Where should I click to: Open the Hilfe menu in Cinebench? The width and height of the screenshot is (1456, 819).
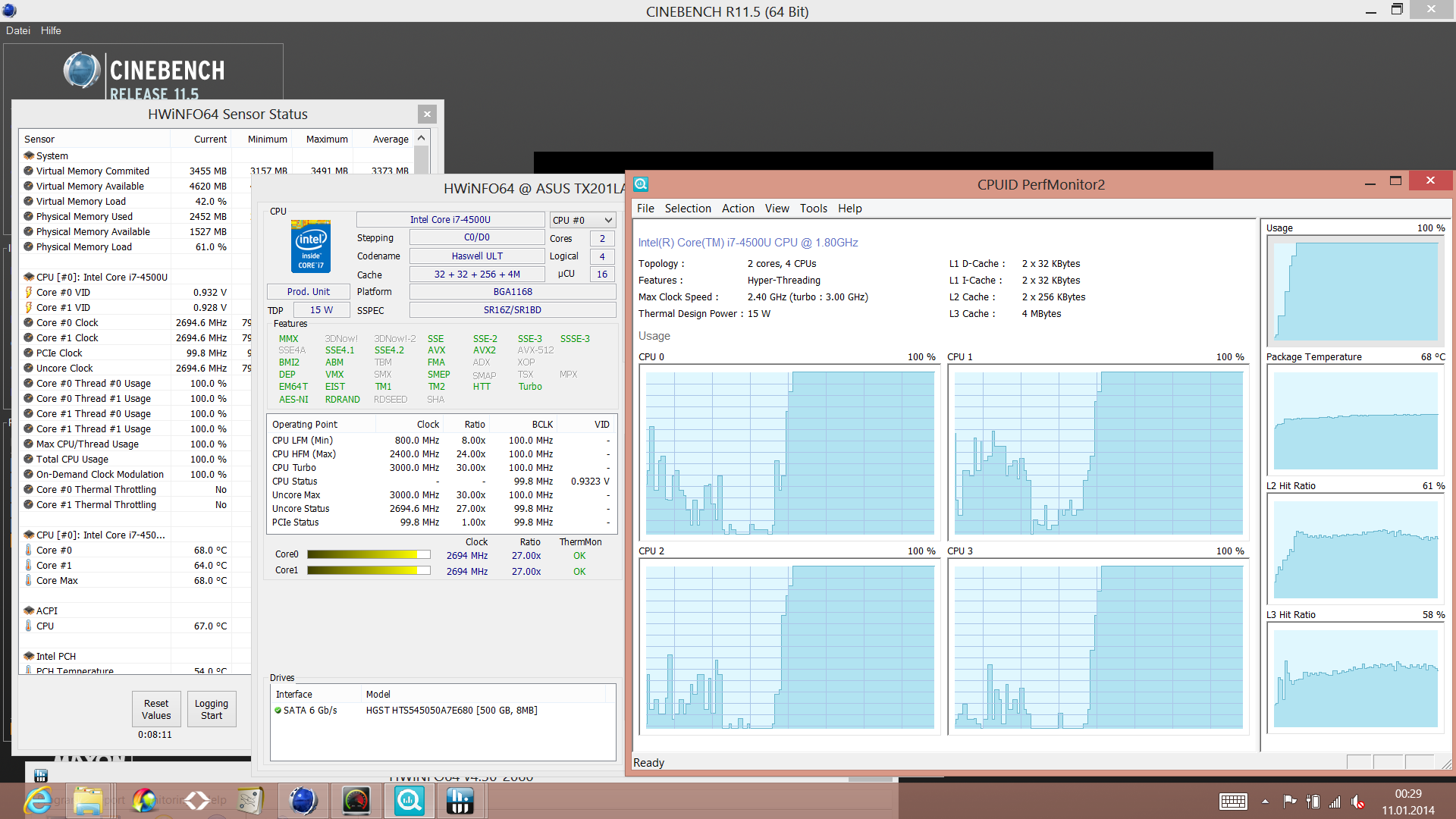coord(51,30)
